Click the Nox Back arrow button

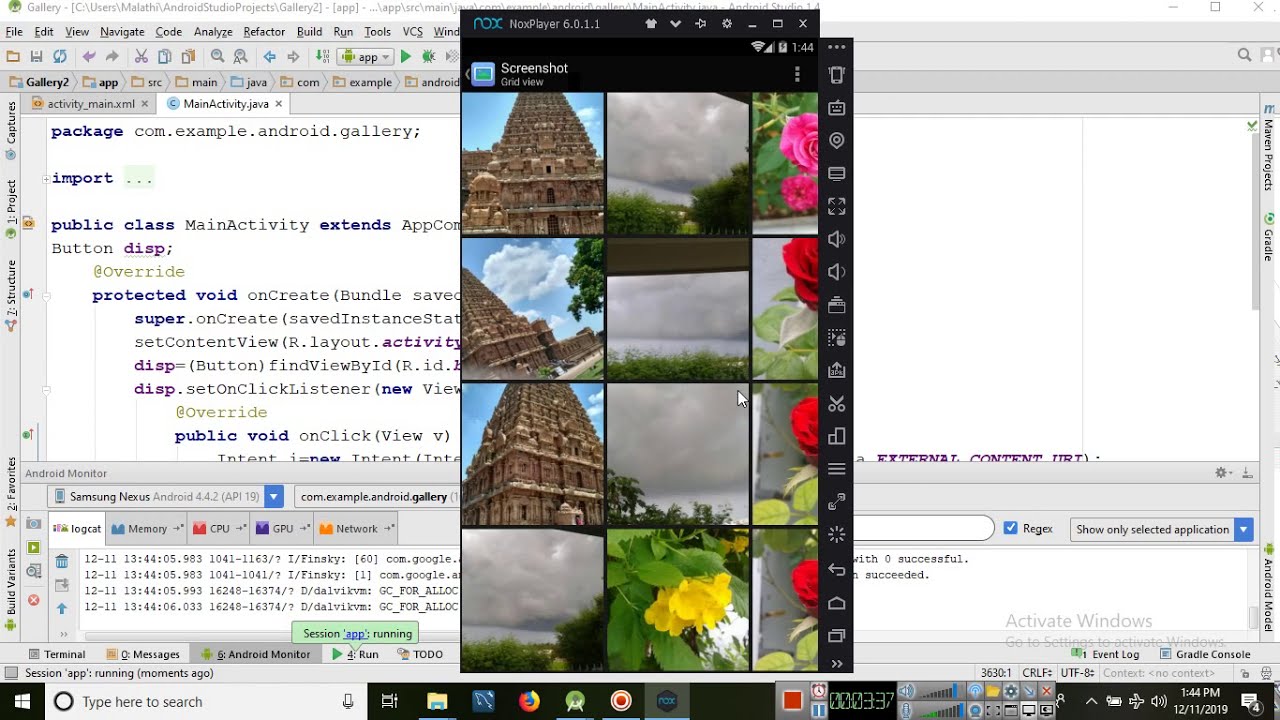pyautogui.click(x=837, y=570)
